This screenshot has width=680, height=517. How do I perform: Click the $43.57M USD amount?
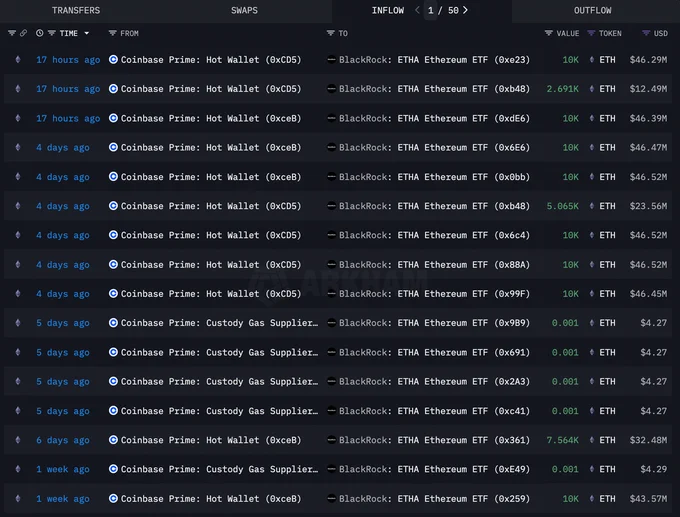648,499
